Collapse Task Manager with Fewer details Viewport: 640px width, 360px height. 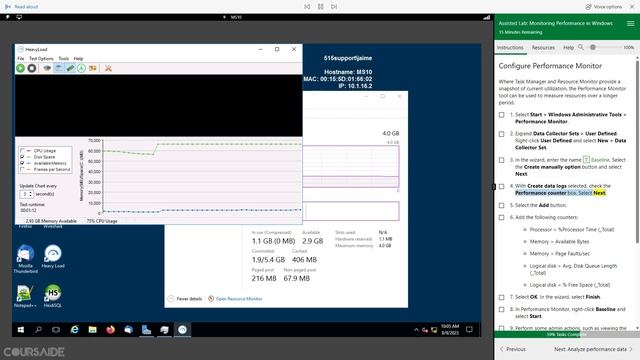coord(185,299)
